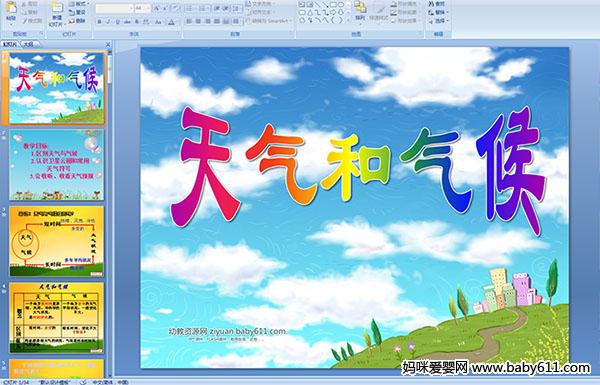Select the oval shape in shapes gallery
This screenshot has width=600, height=385.
(341, 4)
